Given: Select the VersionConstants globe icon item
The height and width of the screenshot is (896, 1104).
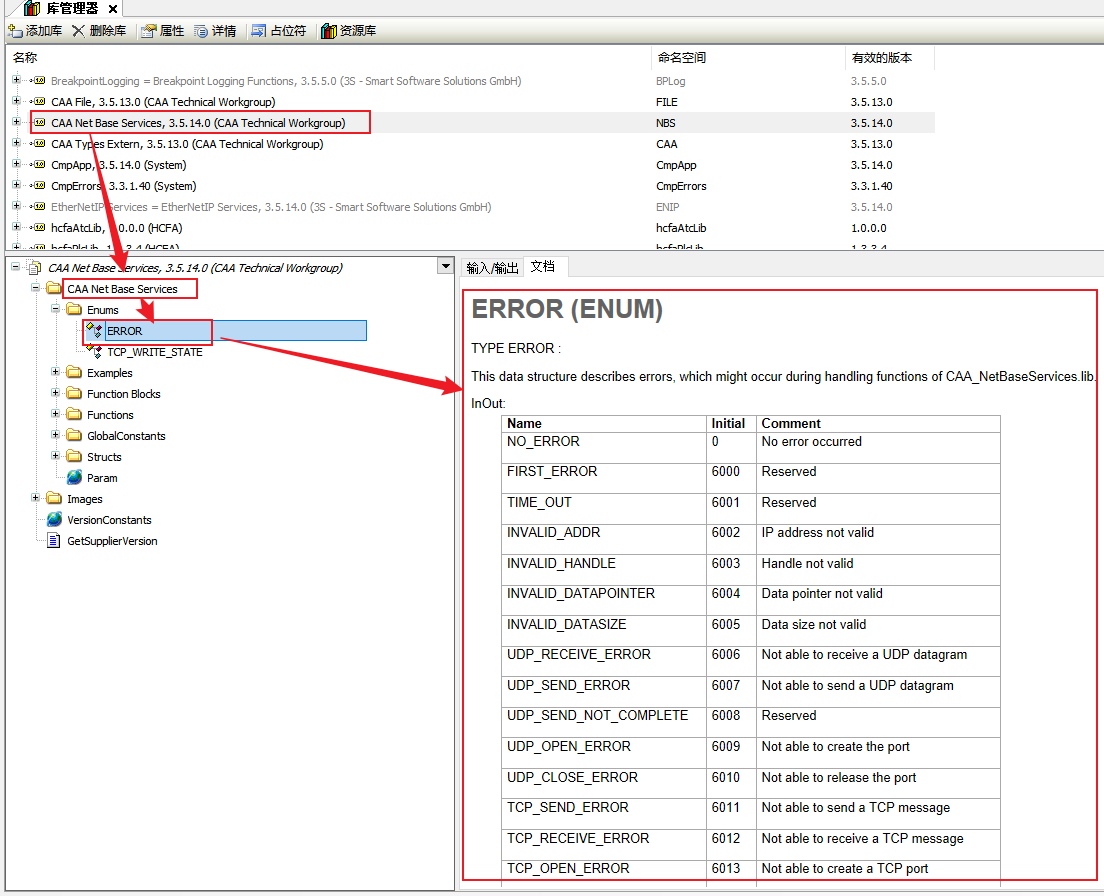Looking at the screenshot, I should tap(54, 520).
